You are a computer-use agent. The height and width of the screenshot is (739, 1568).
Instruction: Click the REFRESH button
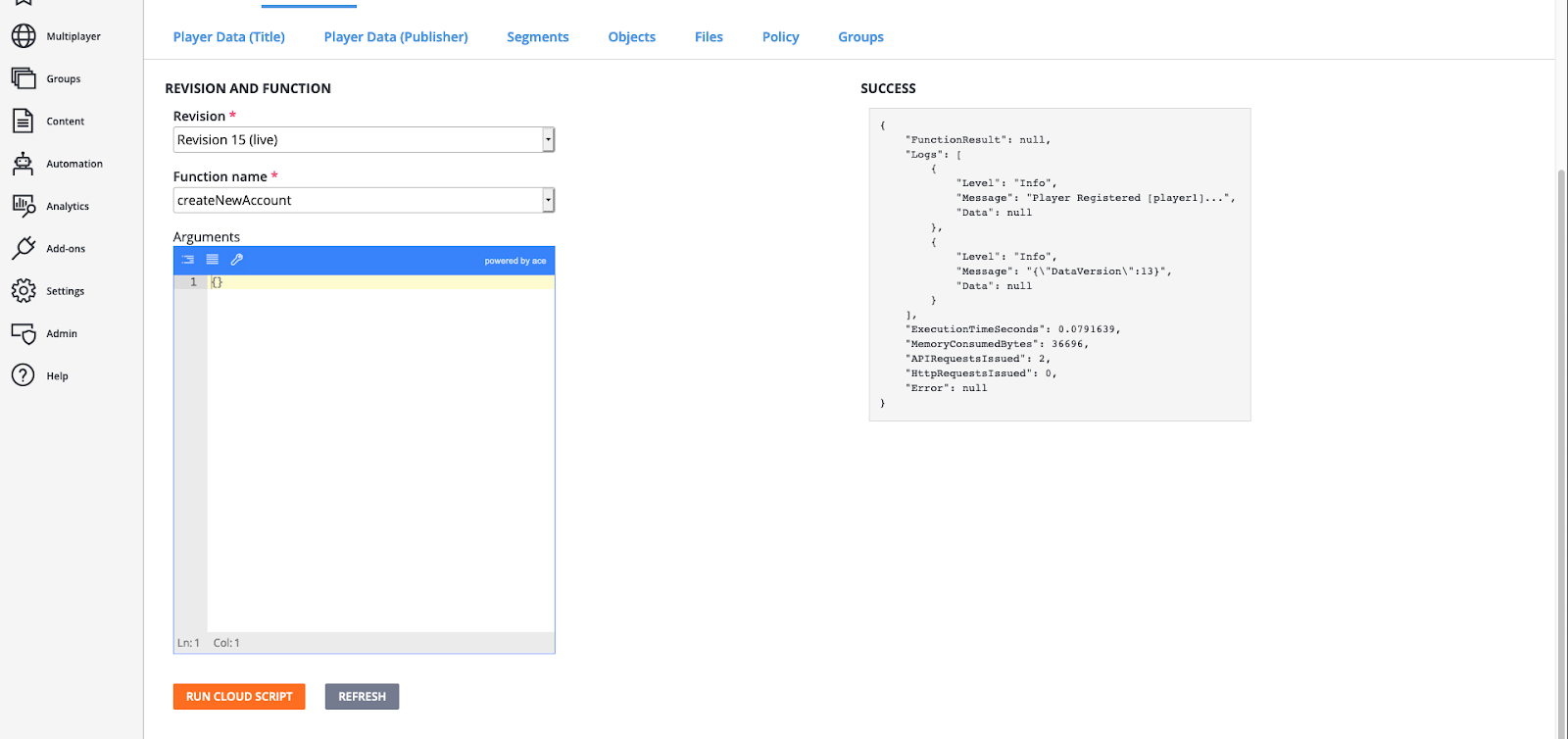pyautogui.click(x=362, y=697)
